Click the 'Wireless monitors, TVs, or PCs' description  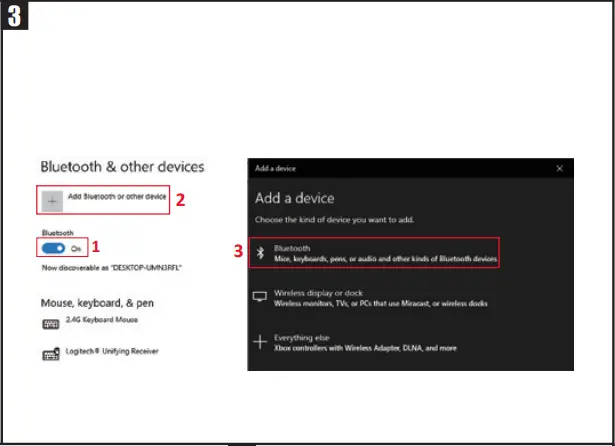[x=380, y=303]
